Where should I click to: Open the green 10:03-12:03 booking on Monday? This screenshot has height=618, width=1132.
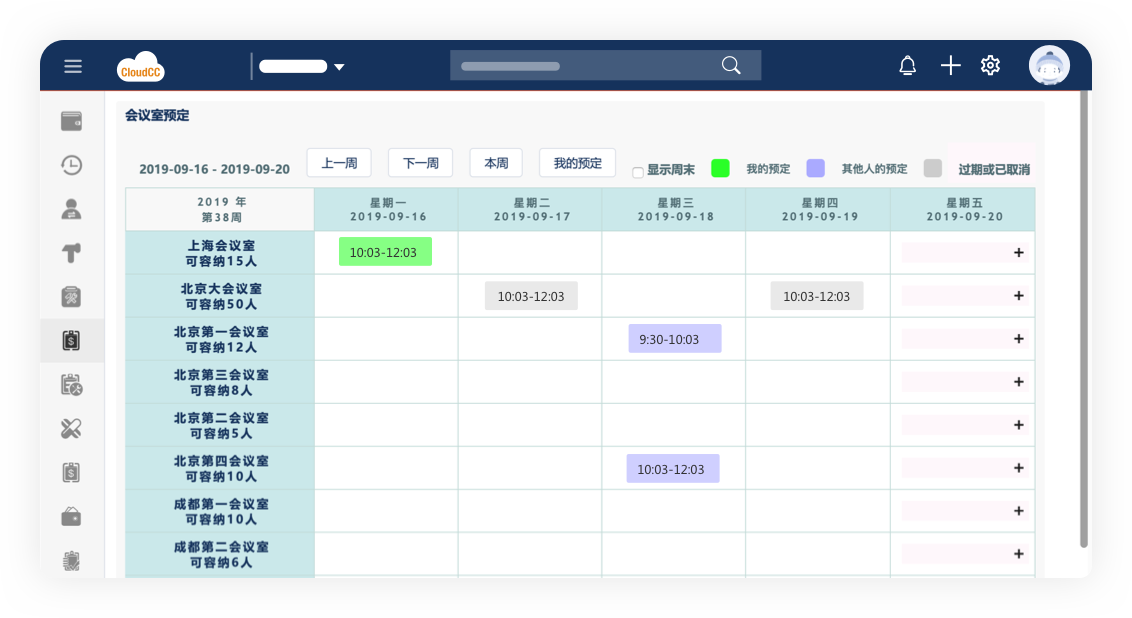385,252
